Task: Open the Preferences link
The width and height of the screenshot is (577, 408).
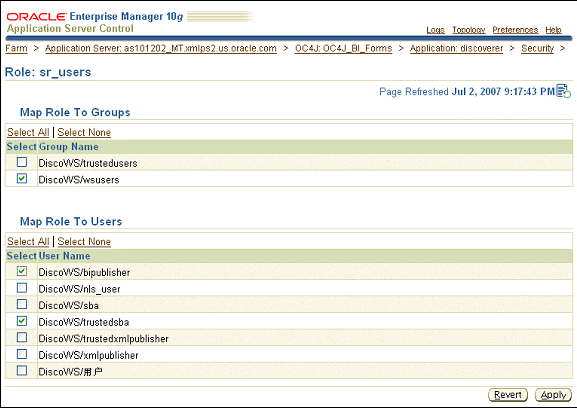Action: point(515,30)
